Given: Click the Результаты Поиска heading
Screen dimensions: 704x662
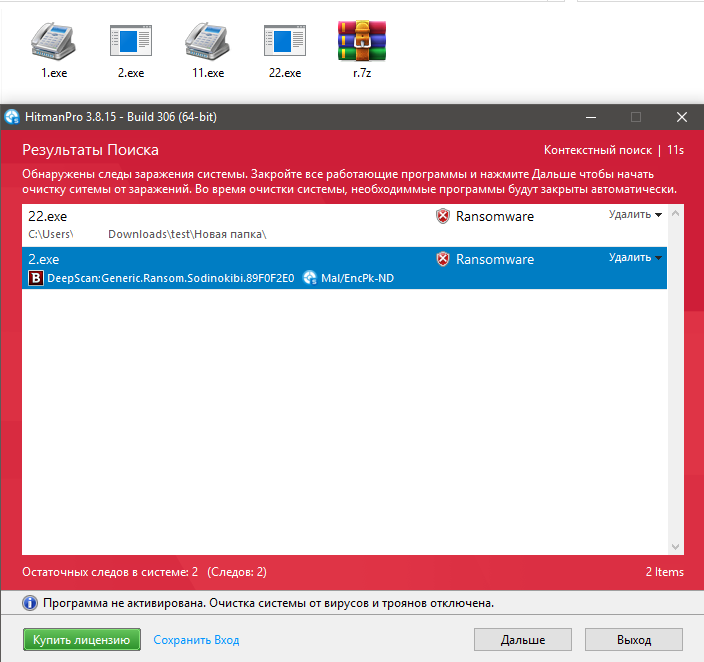Looking at the screenshot, I should (90, 150).
